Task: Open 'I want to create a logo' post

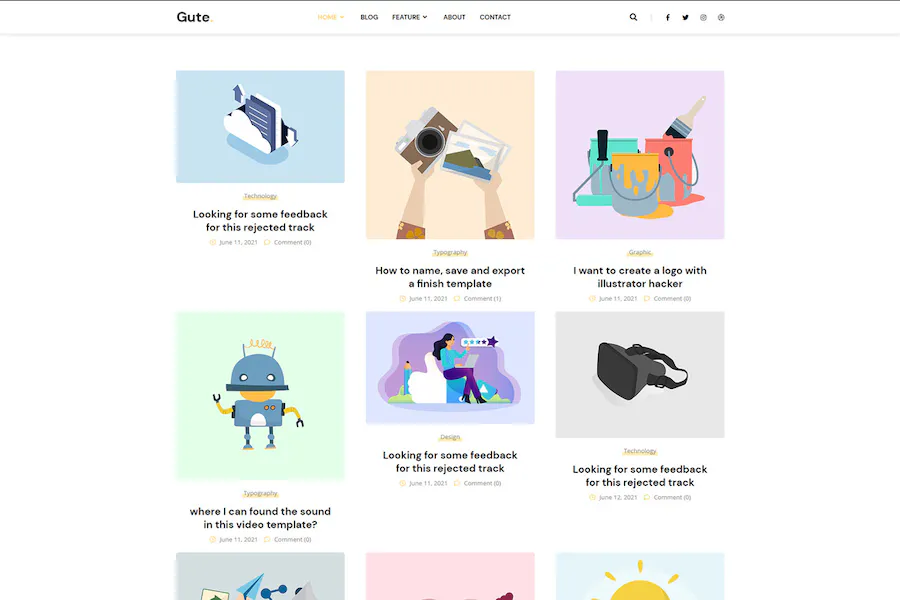Action: tap(639, 277)
